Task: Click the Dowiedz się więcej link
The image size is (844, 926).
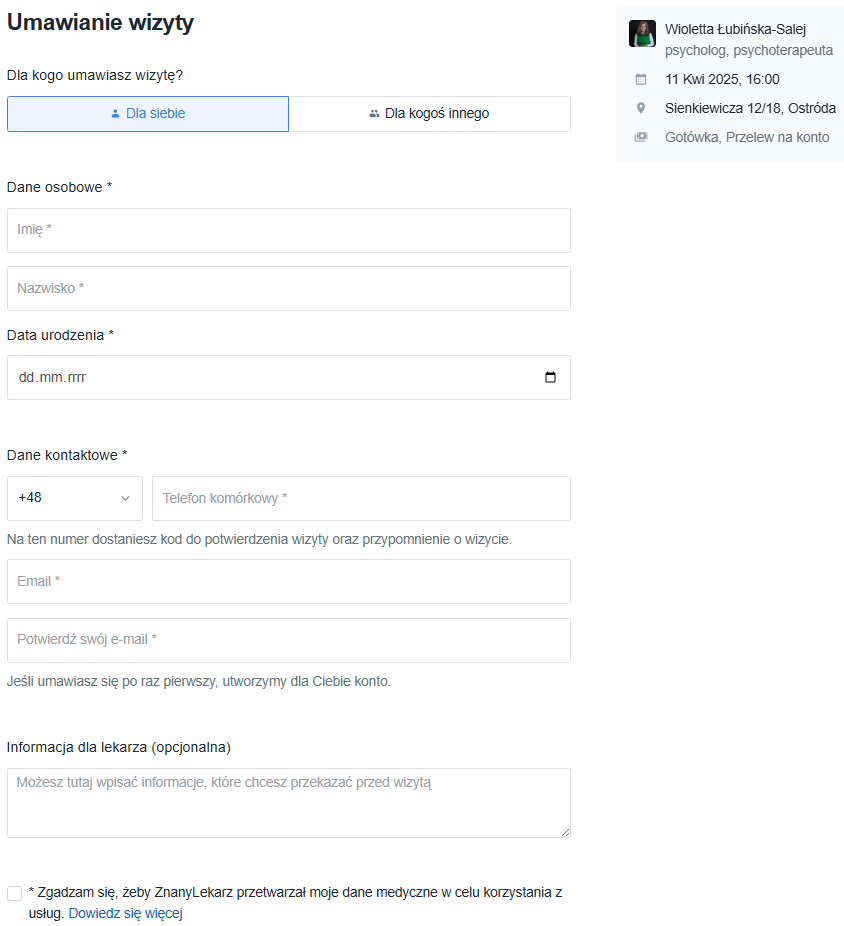Action: tap(125, 913)
